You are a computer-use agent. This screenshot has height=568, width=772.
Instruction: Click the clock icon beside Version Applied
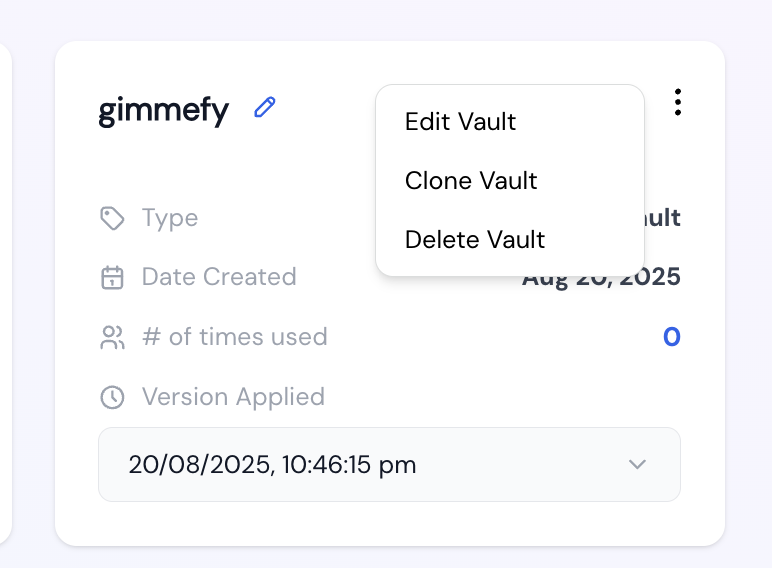112,397
